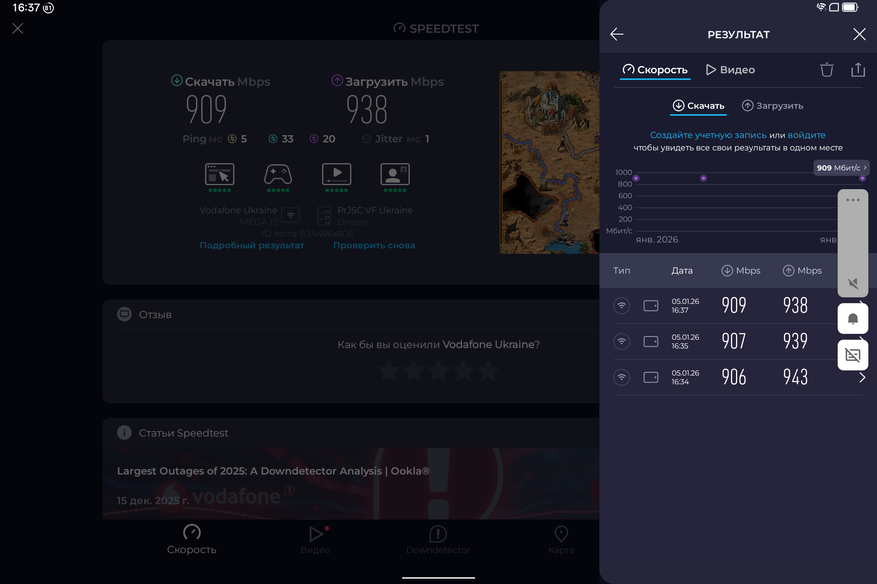Click the server icon beside PrJSC VF Ukraine
This screenshot has width=877, height=584.
(x=324, y=216)
